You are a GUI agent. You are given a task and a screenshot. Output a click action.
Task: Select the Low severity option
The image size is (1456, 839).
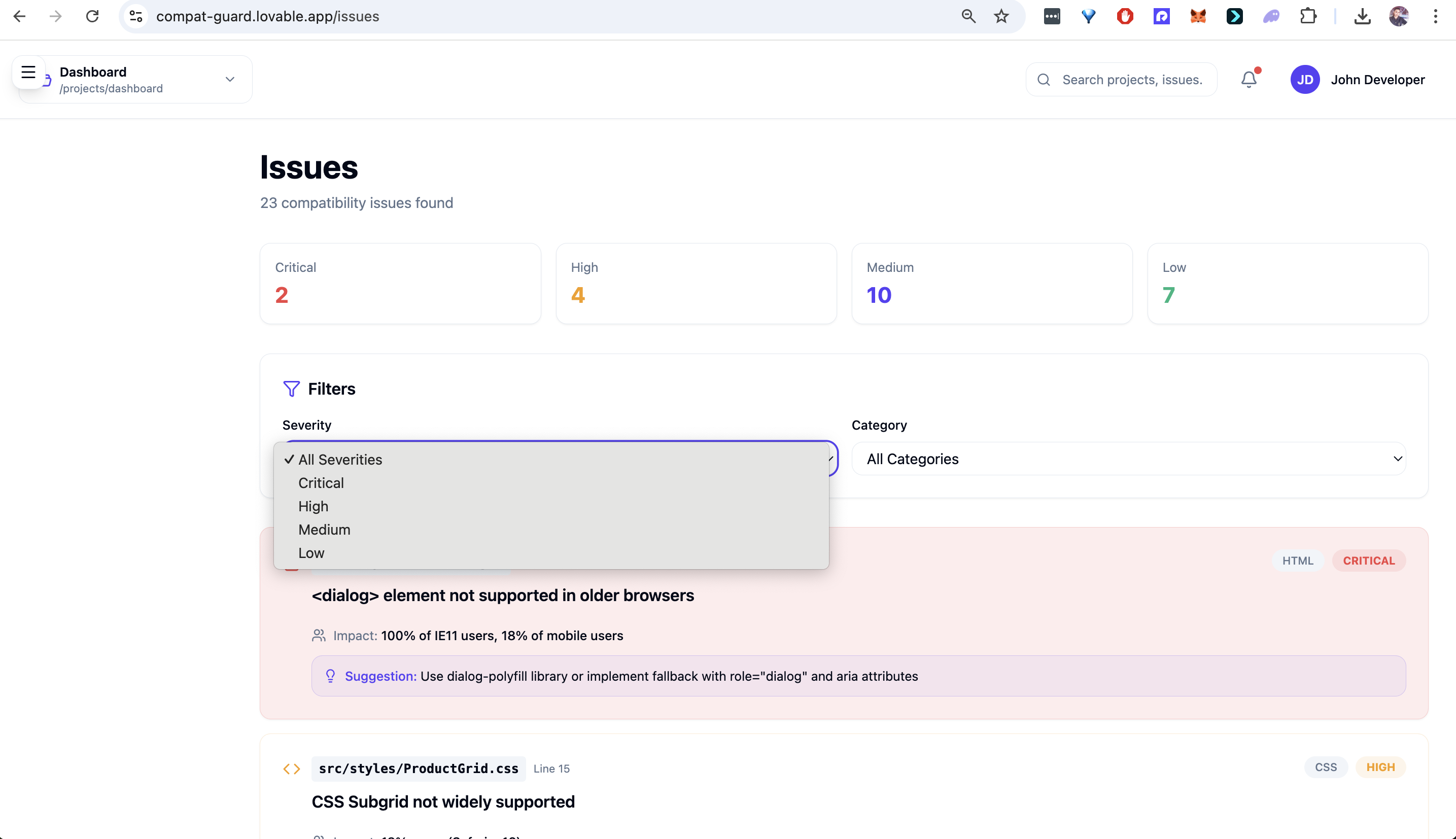click(311, 552)
